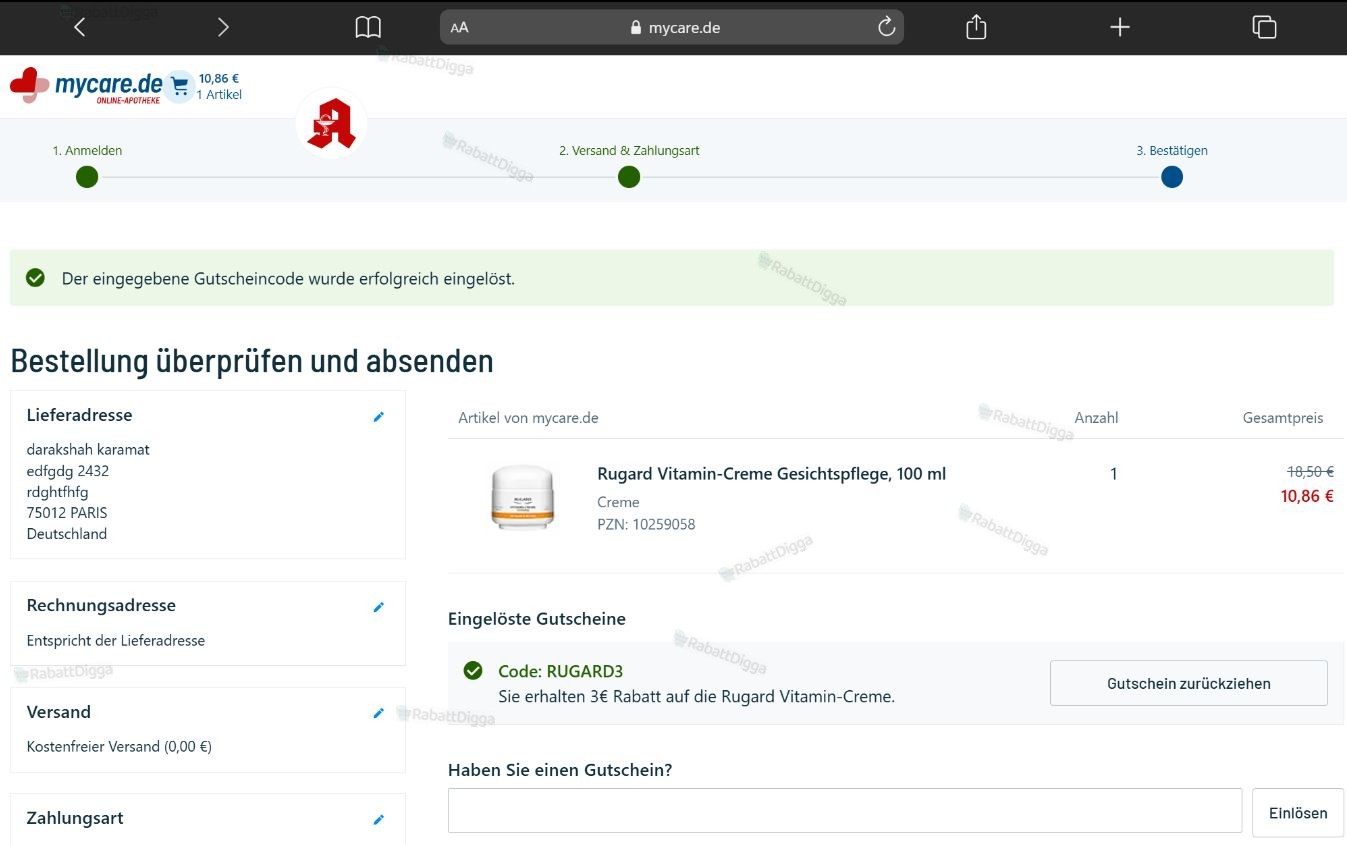Screen dimensions: 1347x845
Task: Show all open tabs overview icon
Action: tap(1264, 27)
